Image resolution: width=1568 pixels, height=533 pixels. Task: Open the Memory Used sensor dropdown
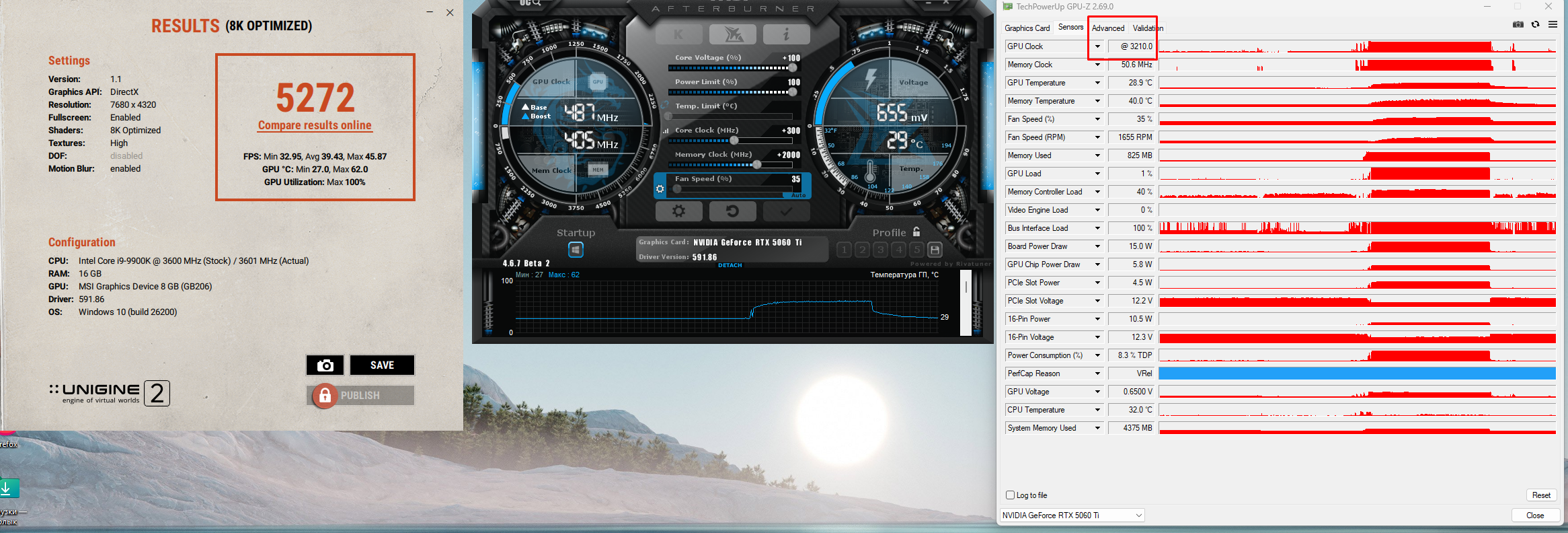tap(1097, 155)
